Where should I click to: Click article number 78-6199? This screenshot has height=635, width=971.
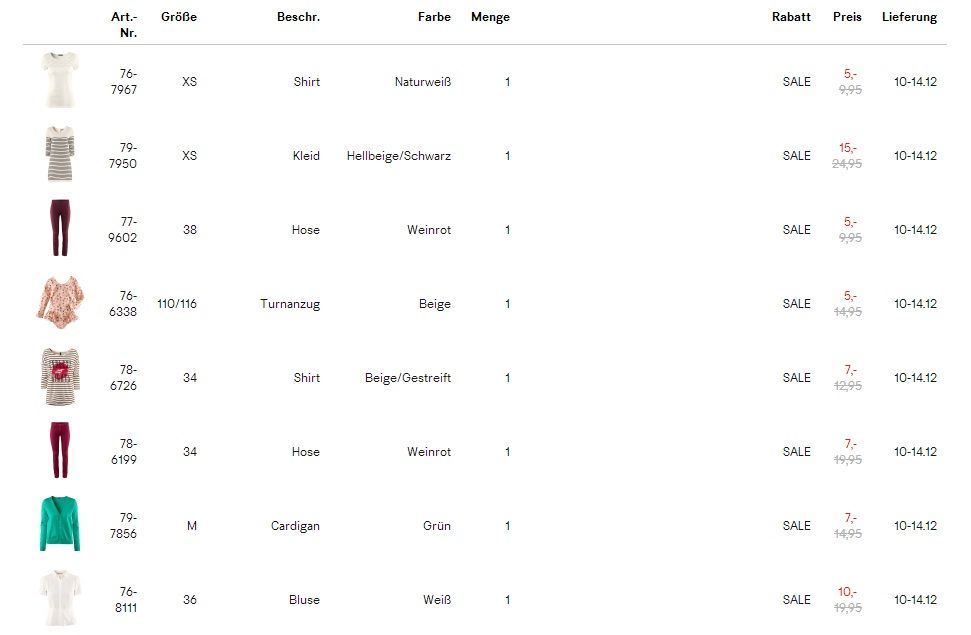click(x=127, y=452)
